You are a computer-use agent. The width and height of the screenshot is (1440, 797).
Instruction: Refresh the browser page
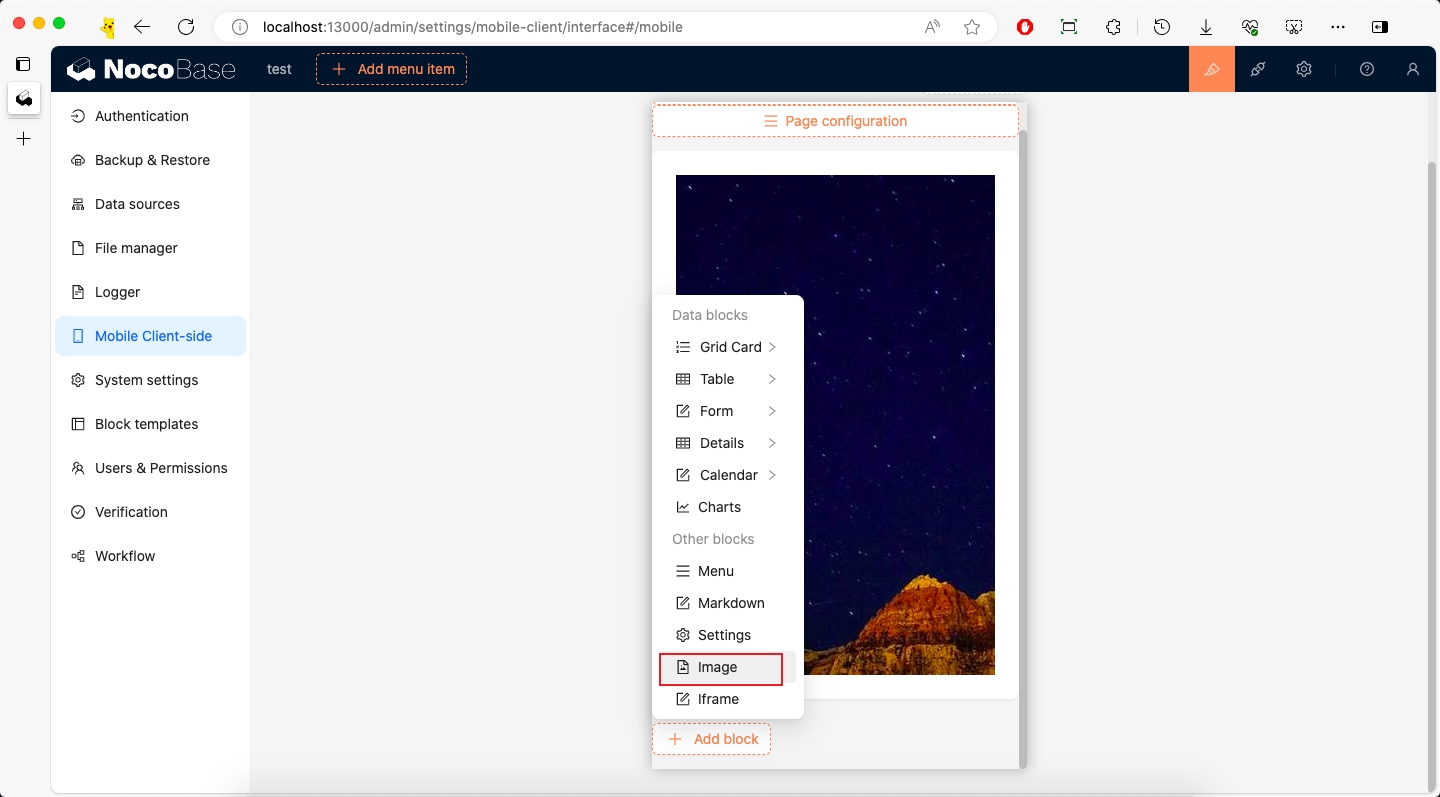pyautogui.click(x=185, y=27)
